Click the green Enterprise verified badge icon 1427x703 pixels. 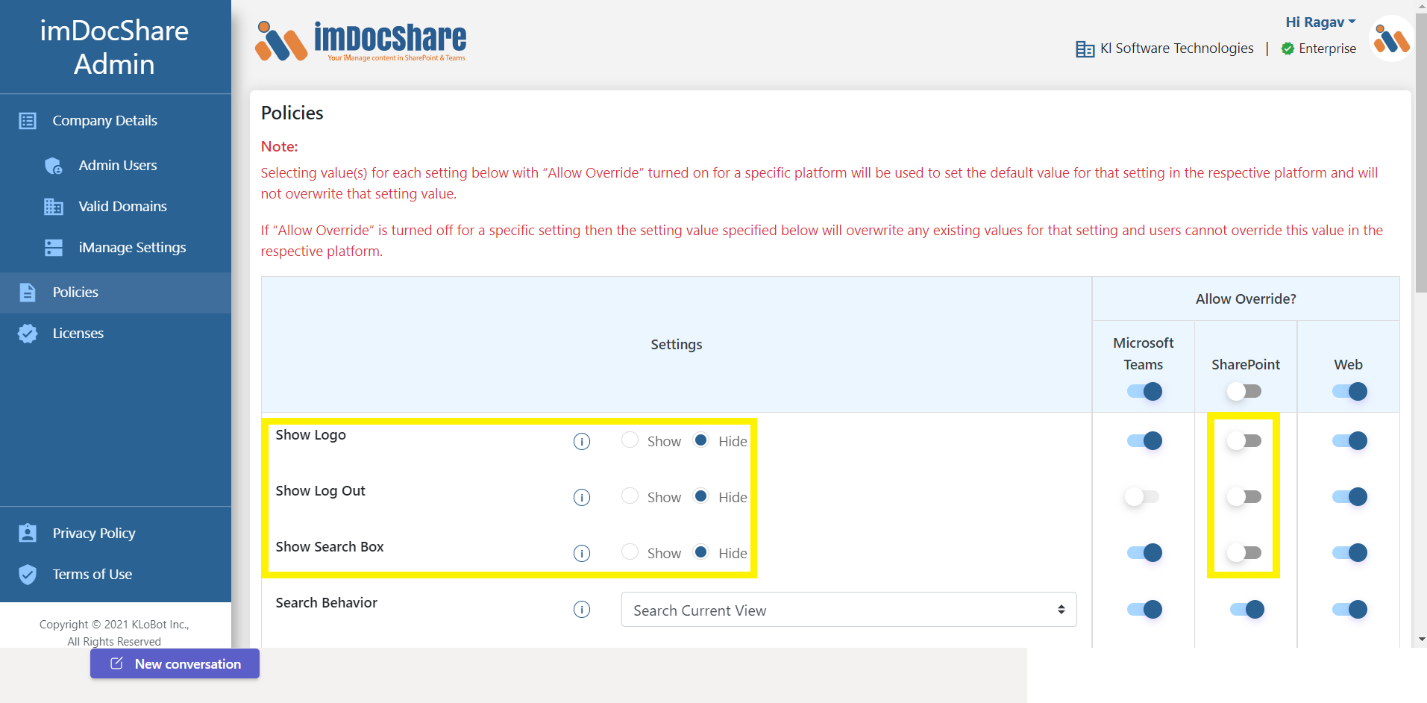(x=1288, y=49)
